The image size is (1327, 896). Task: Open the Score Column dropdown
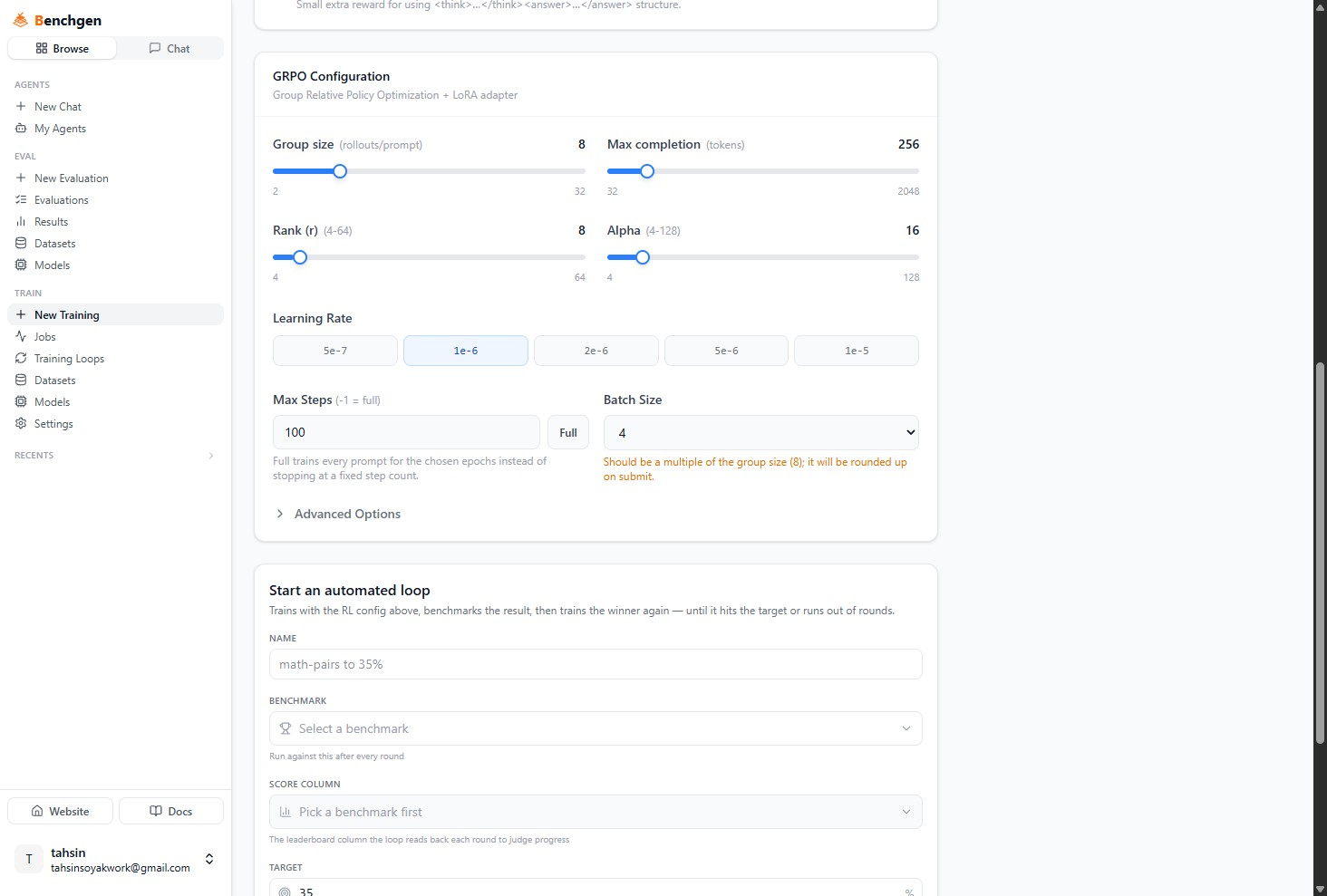click(x=596, y=812)
